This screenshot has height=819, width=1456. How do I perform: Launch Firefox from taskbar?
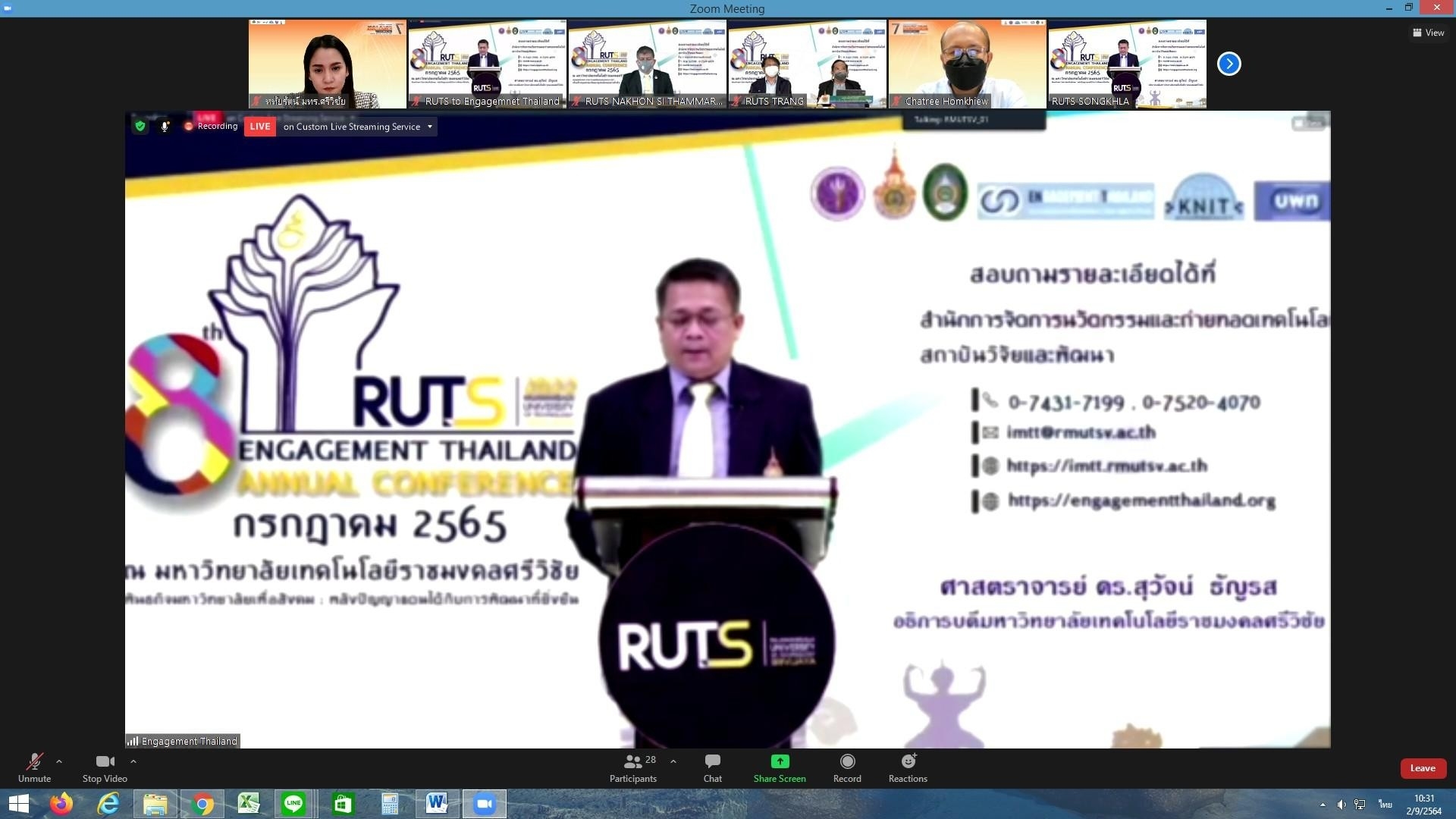point(61,804)
